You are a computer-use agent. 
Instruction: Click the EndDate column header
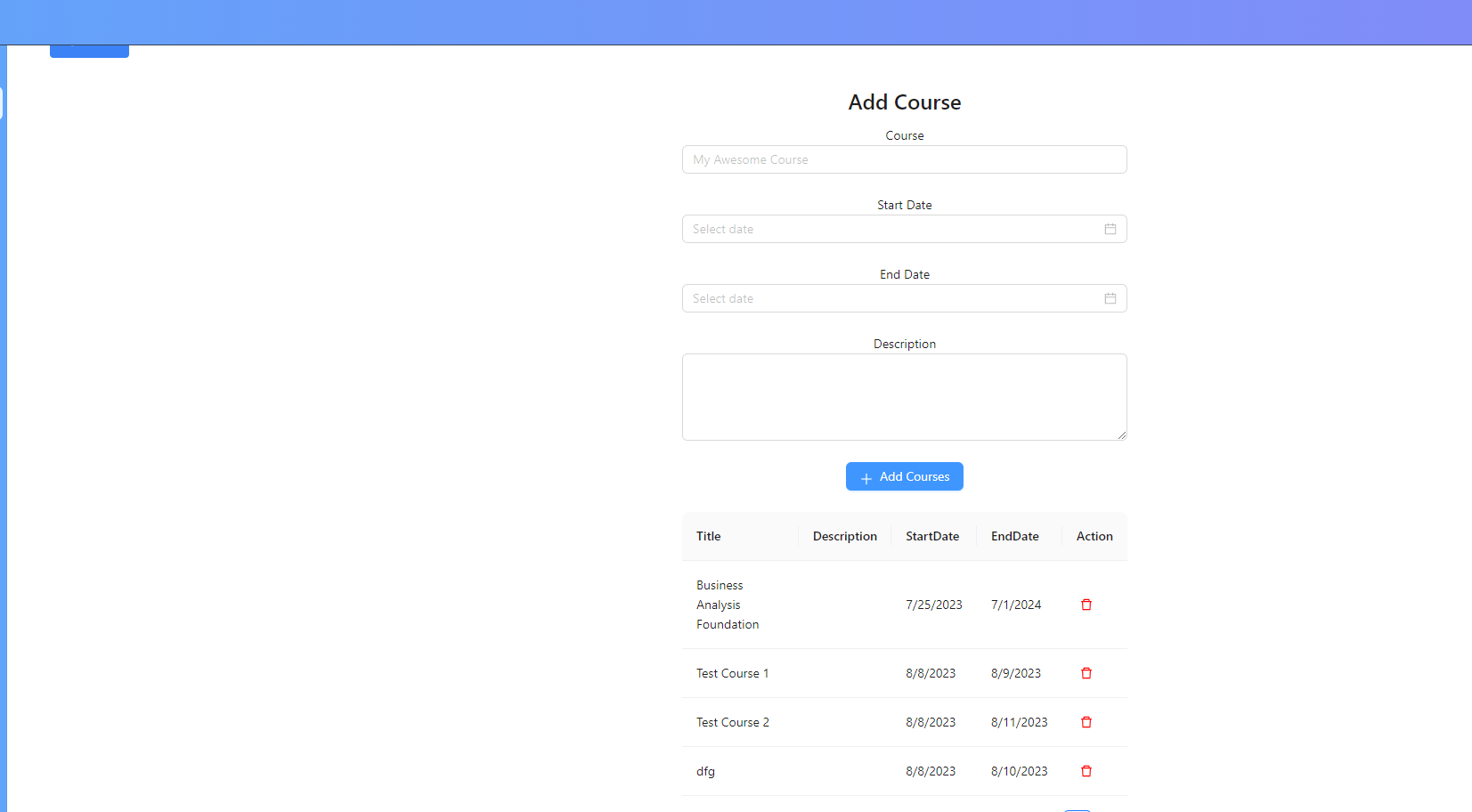(1014, 536)
